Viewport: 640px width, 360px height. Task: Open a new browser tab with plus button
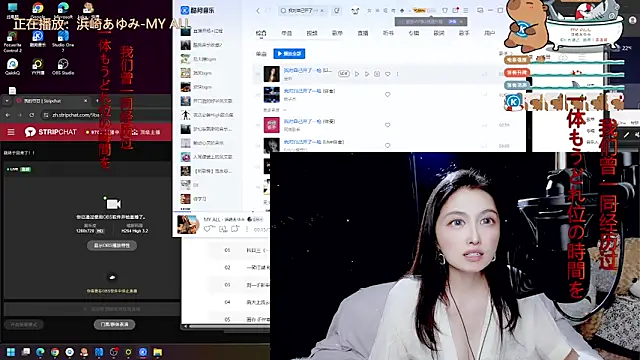[x=97, y=101]
